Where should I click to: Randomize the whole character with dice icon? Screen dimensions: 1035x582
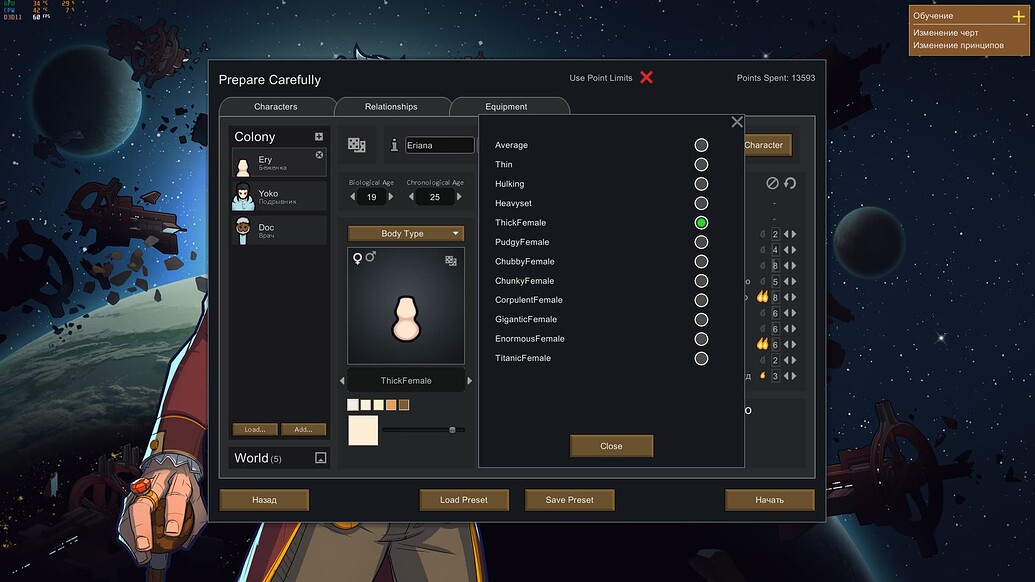(356, 145)
